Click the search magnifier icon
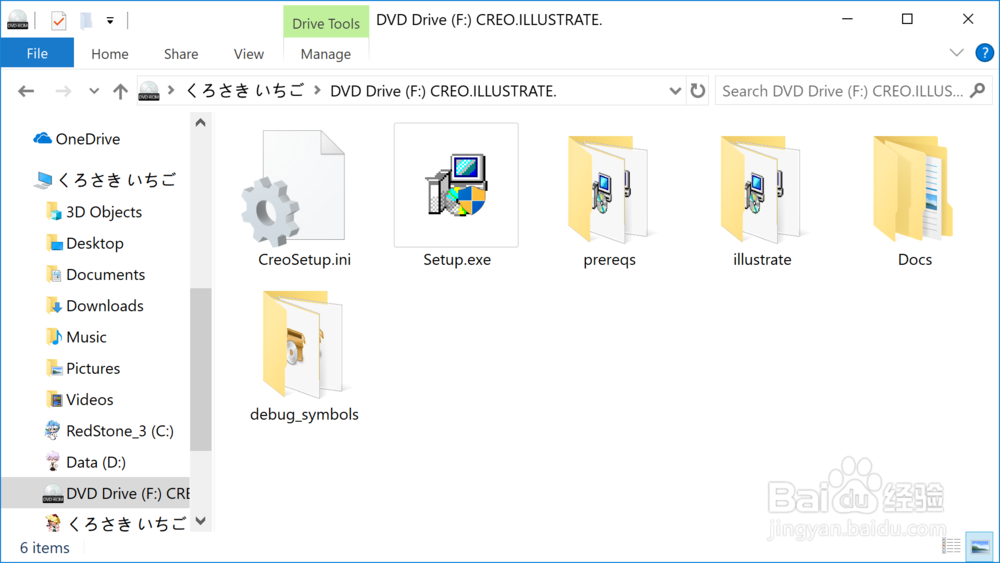 point(977,91)
